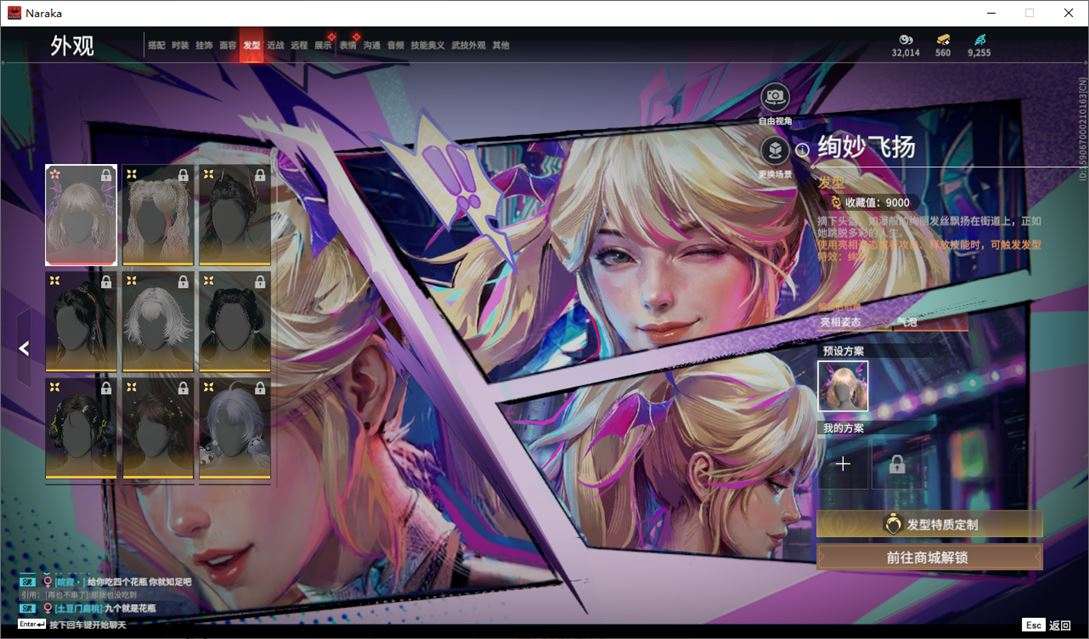
Task: Open the 武技外观 tab
Action: 468,45
